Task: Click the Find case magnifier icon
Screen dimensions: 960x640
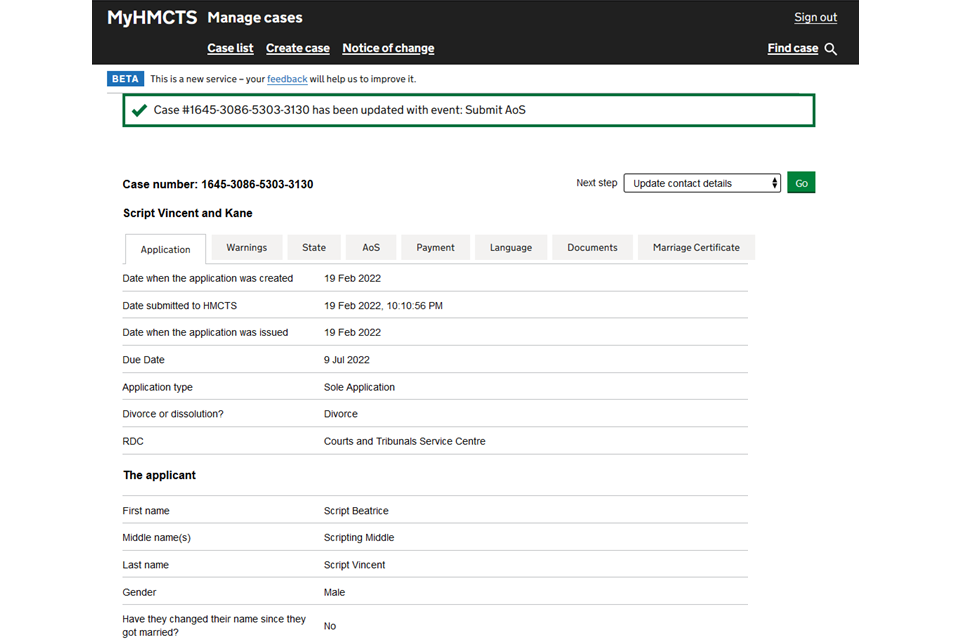Action: [830, 49]
